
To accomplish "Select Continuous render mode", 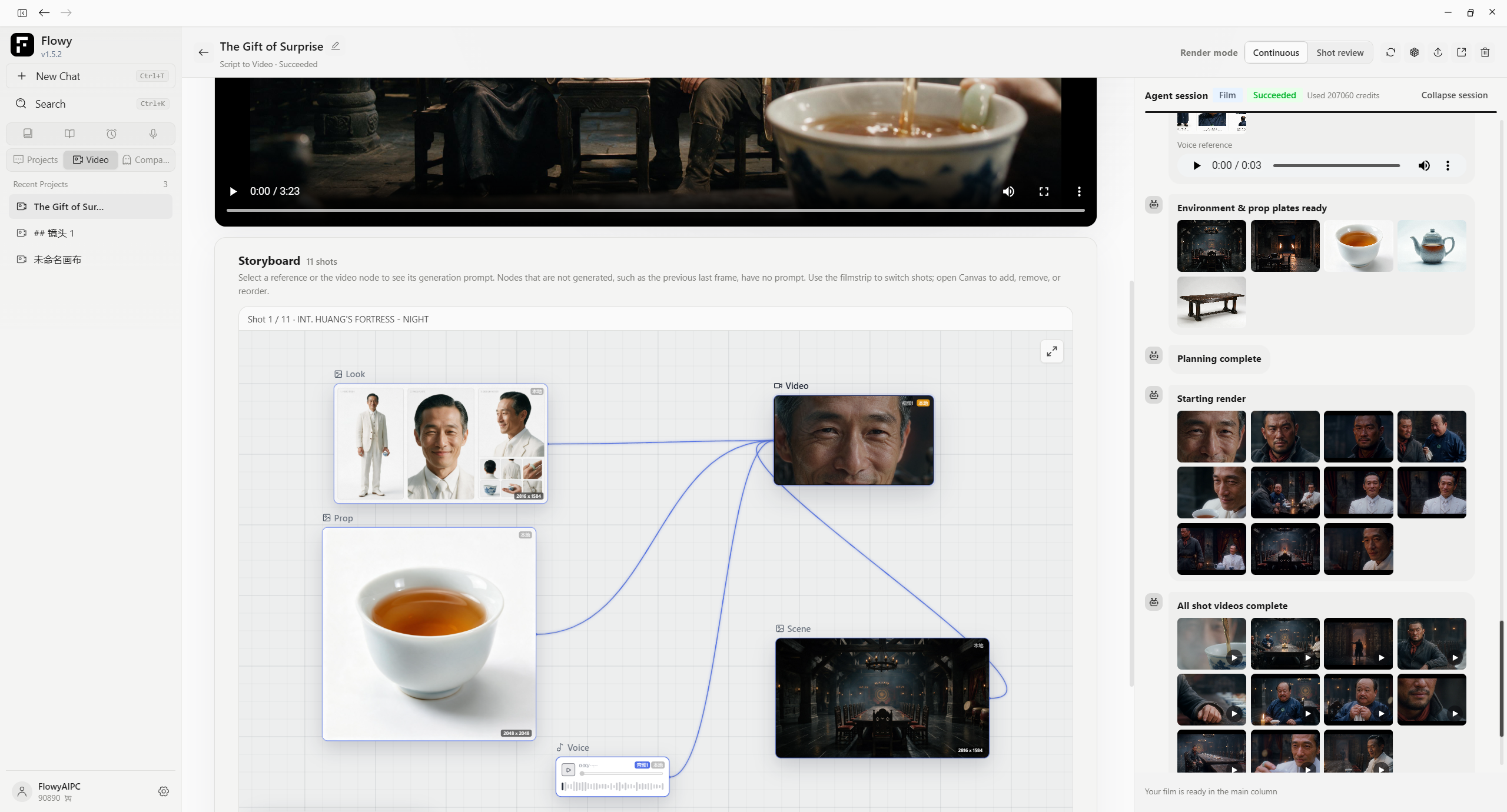I will 1276,52.
